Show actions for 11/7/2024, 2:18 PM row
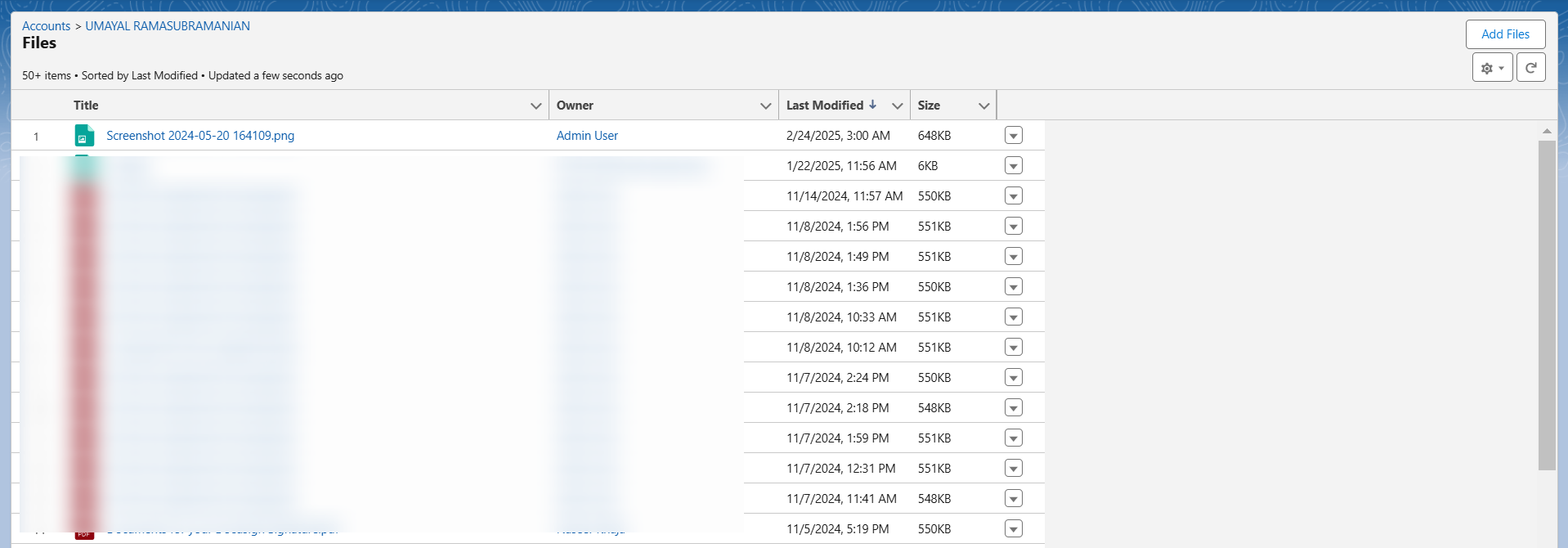This screenshot has width=1568, height=548. click(x=1014, y=408)
